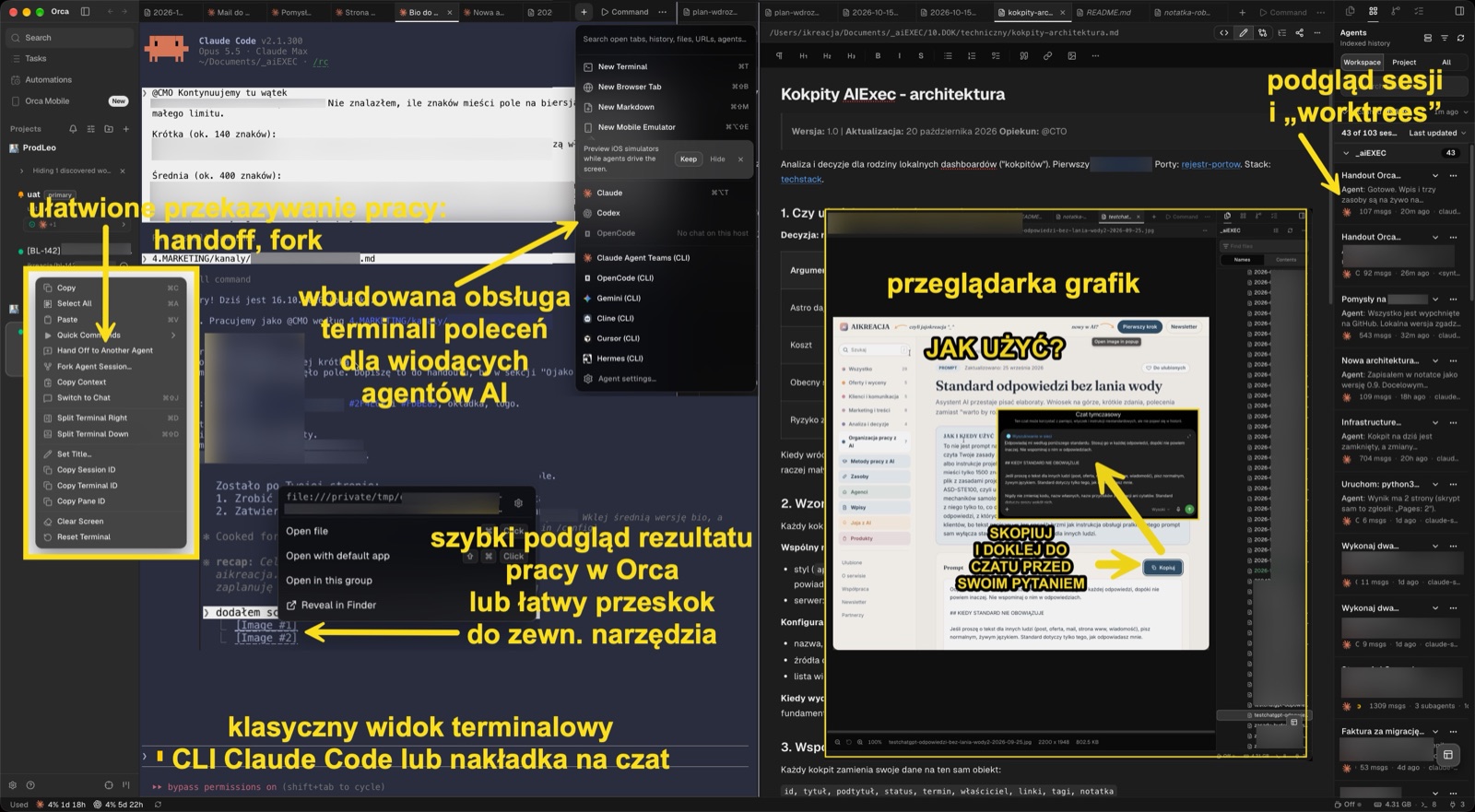
Task: Select the Project scope in Agents panel
Action: 1404,63
